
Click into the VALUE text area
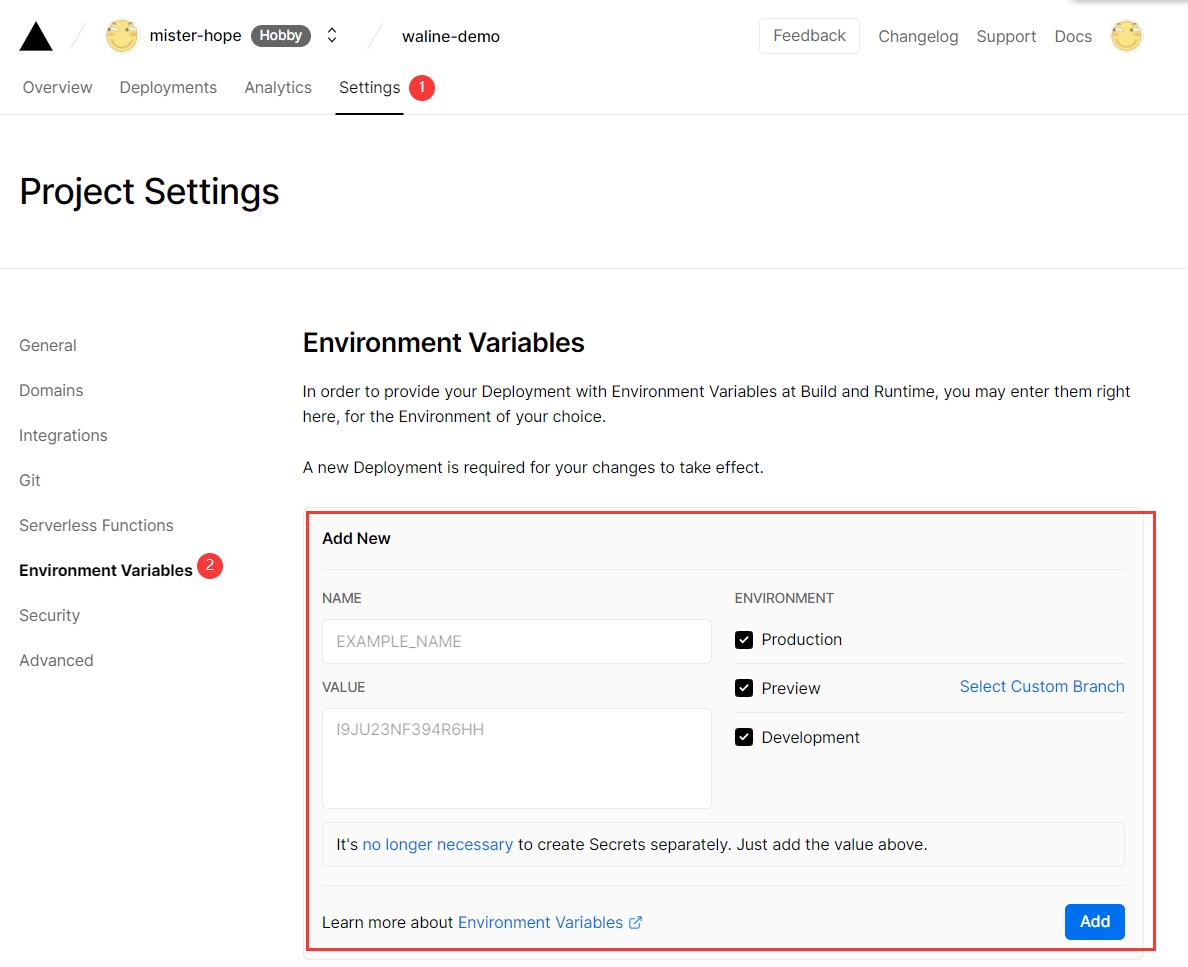(x=516, y=758)
